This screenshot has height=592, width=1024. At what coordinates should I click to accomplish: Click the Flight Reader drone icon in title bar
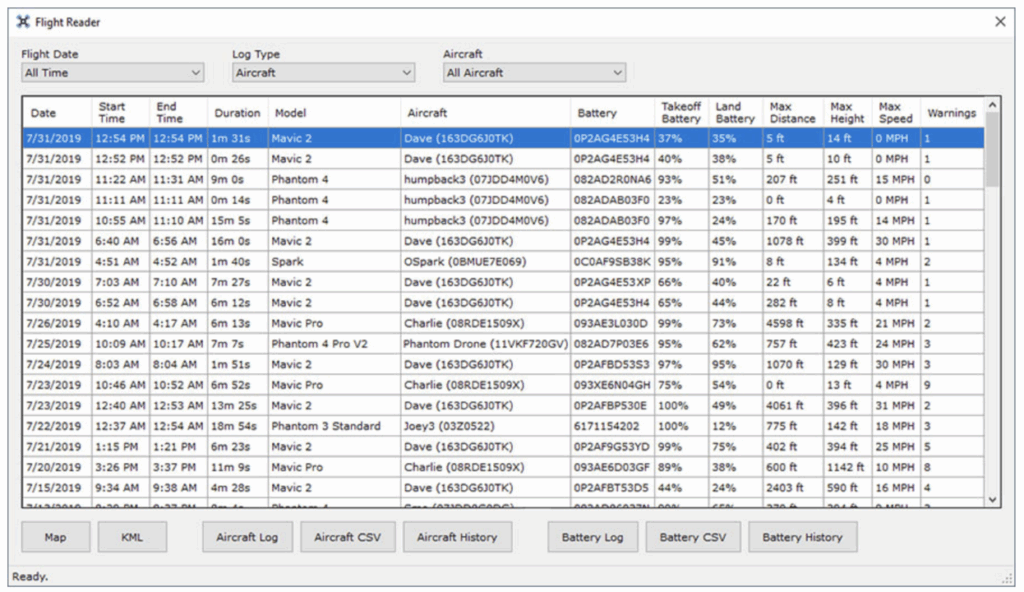[x=23, y=22]
